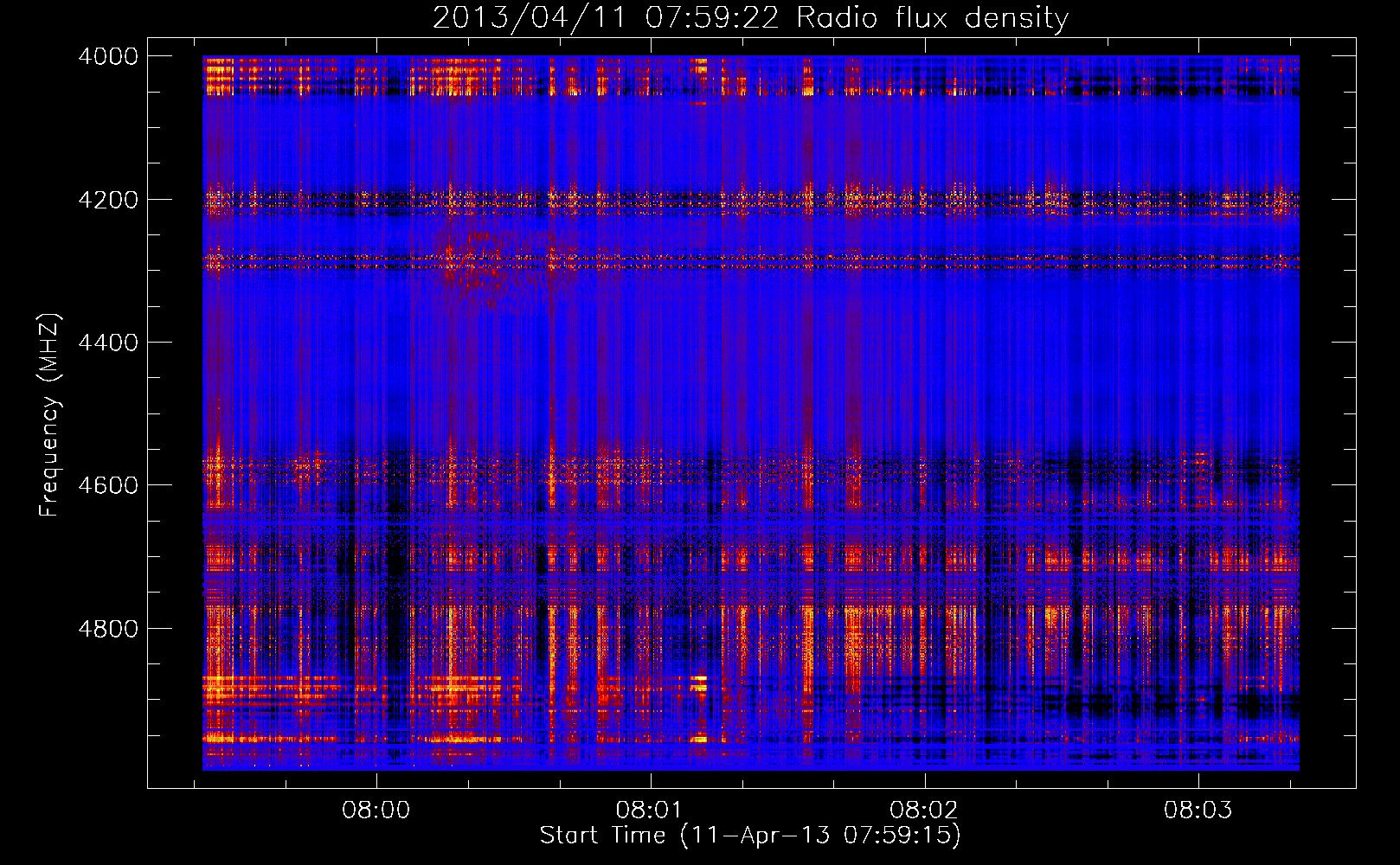Screen dimensions: 1400x865
Task: Click the 08:02 time tick label
Action: [923, 811]
